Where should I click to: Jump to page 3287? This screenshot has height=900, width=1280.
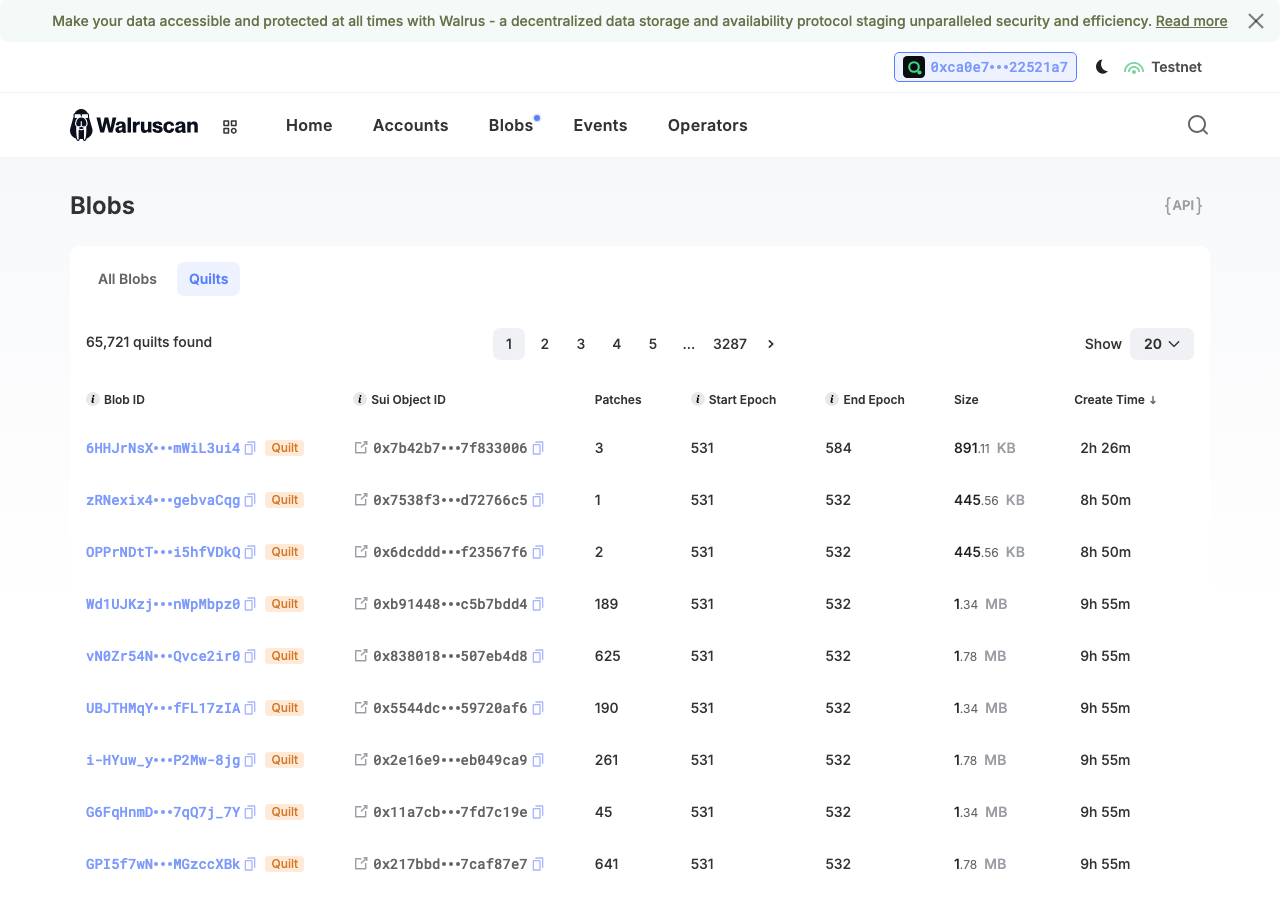730,344
